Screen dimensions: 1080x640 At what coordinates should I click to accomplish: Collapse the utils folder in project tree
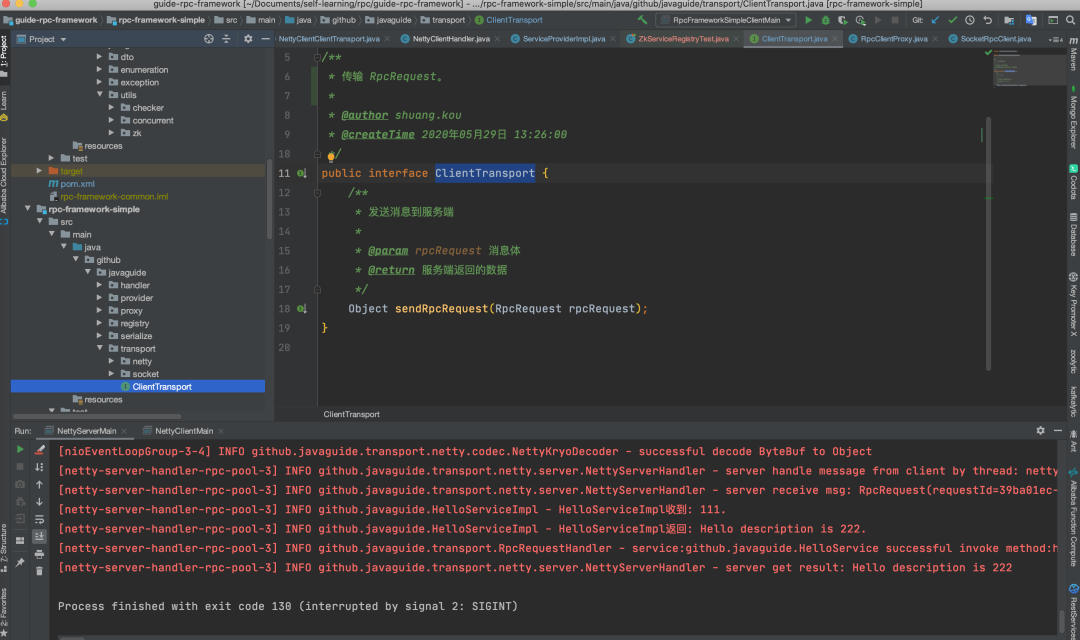[100, 95]
